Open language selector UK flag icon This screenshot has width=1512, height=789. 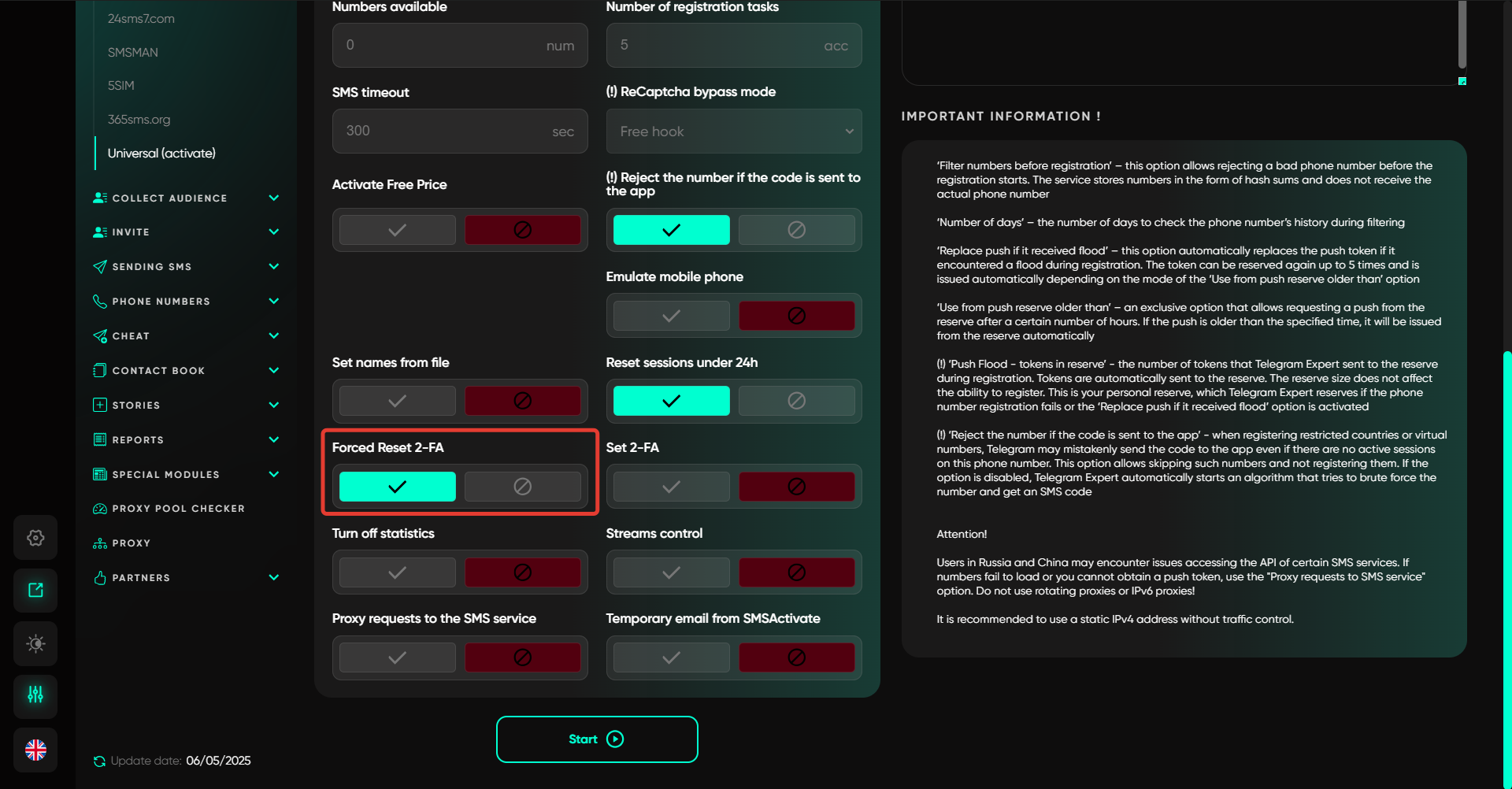tap(35, 750)
